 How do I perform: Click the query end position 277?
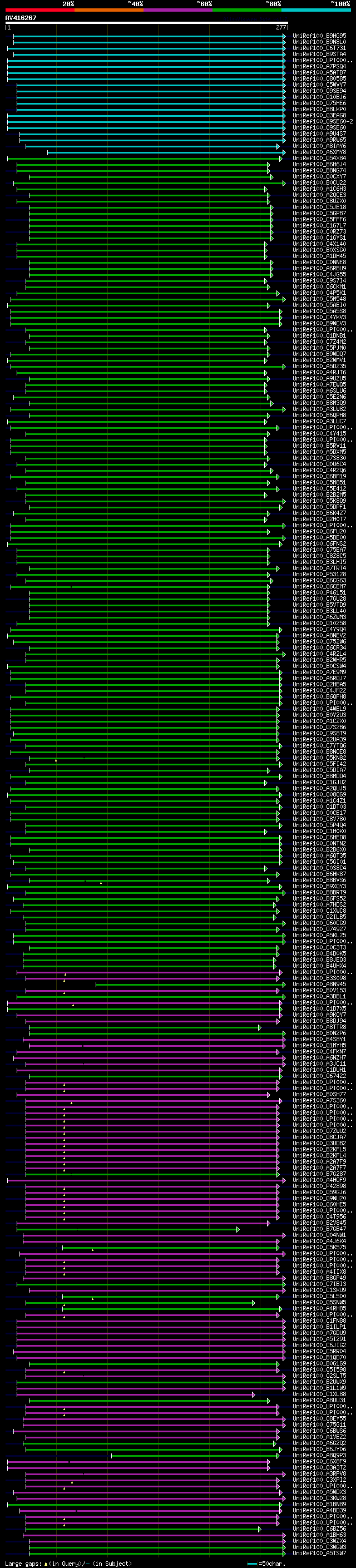tap(281, 27)
